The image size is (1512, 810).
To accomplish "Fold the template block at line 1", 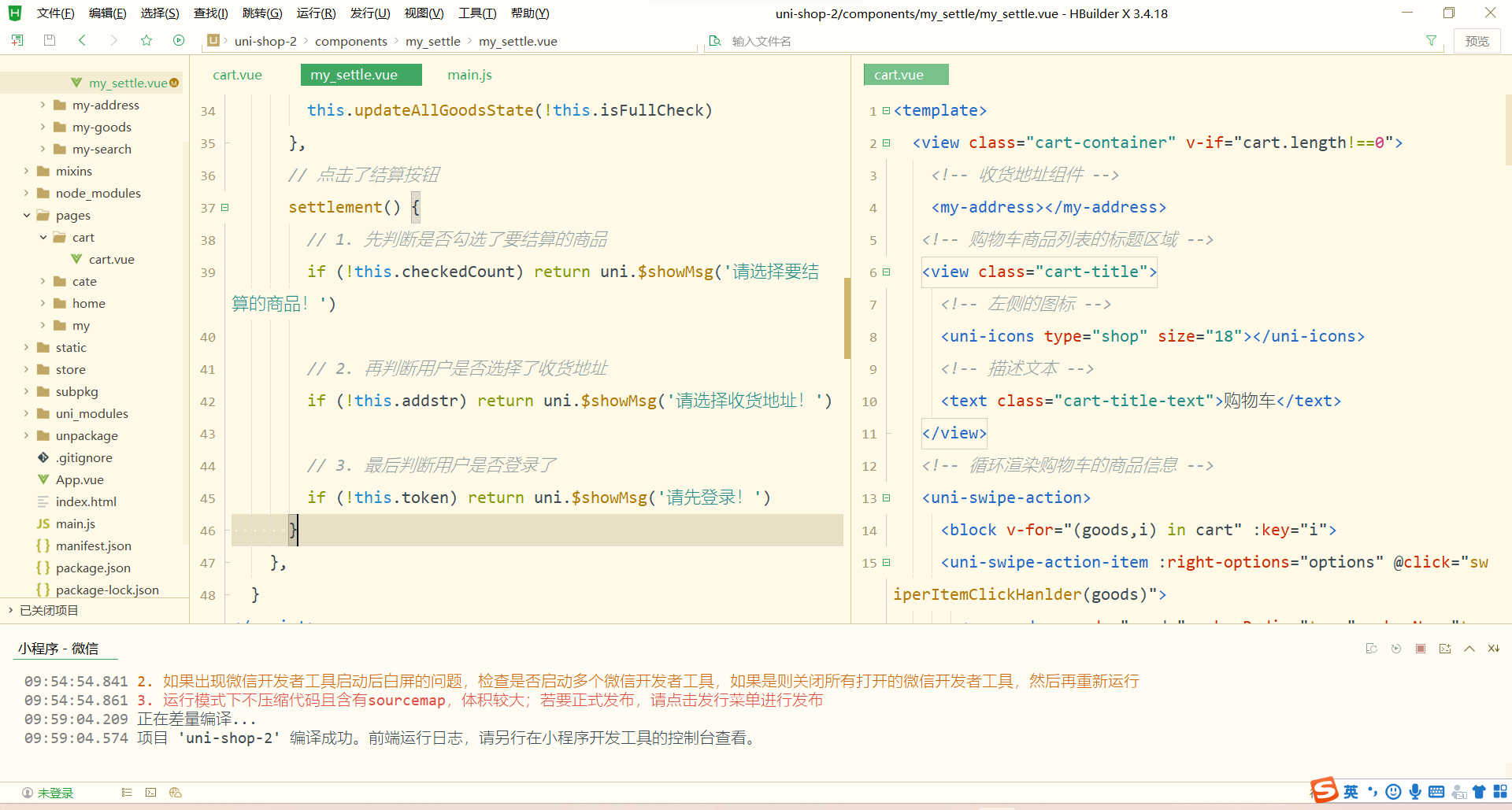I will point(885,110).
